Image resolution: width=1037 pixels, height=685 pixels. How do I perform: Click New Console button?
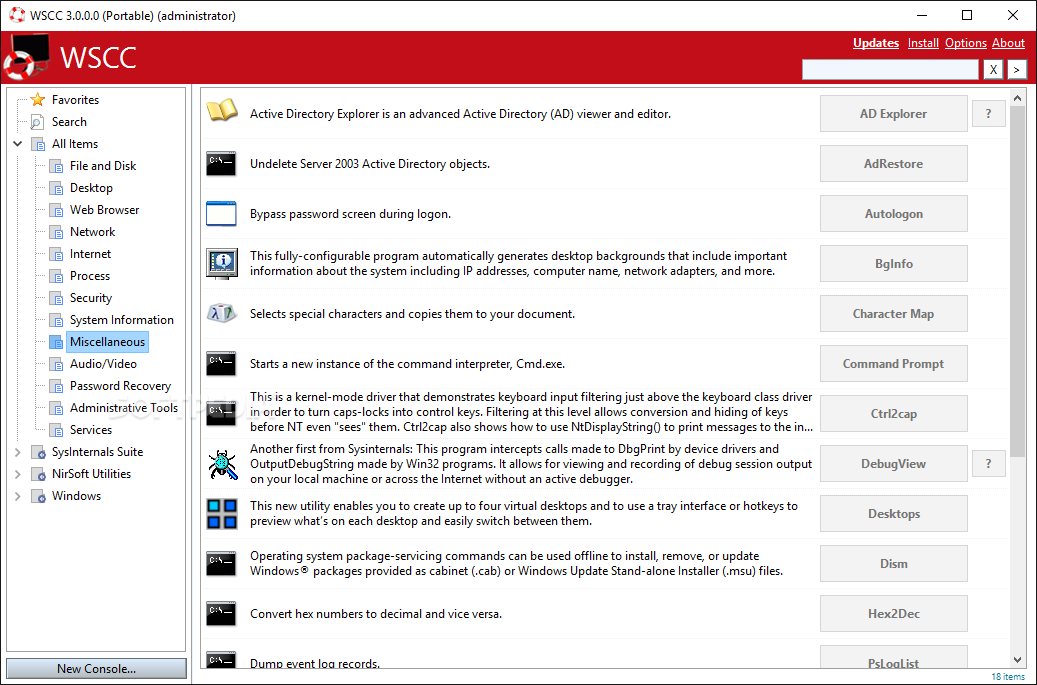coord(97,668)
